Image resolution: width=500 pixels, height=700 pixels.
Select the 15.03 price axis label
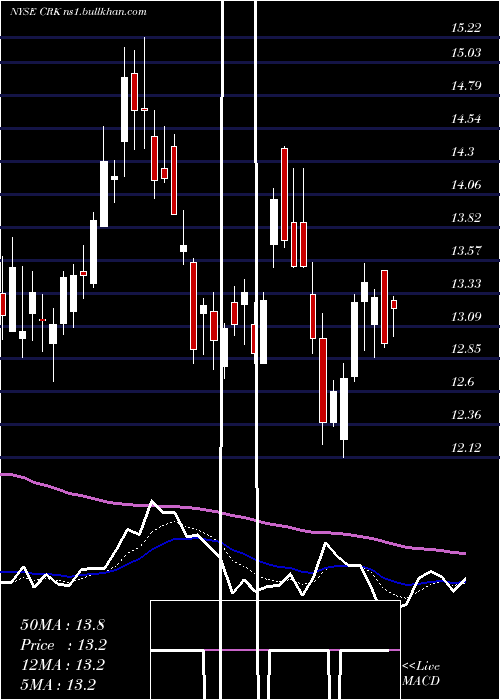[466, 53]
